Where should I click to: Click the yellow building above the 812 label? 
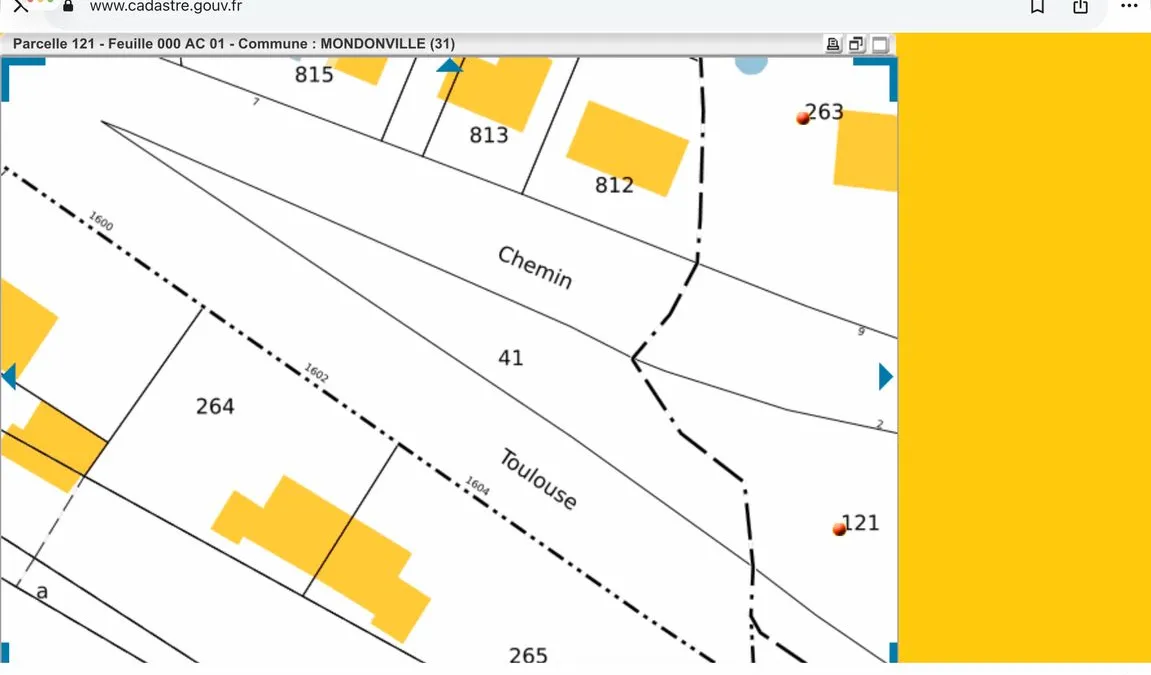click(628, 149)
